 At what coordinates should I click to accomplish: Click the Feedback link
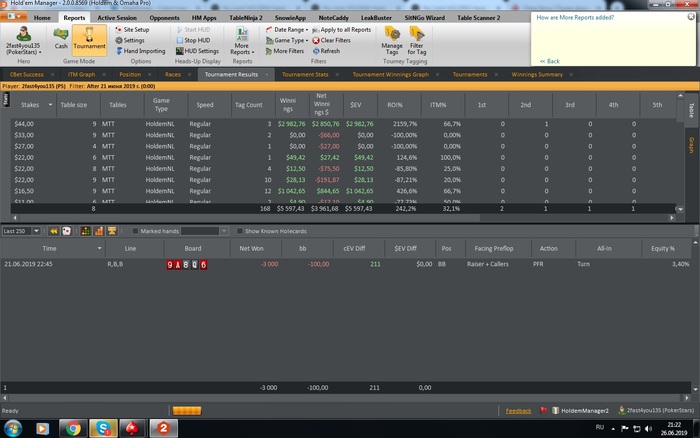[518, 411]
